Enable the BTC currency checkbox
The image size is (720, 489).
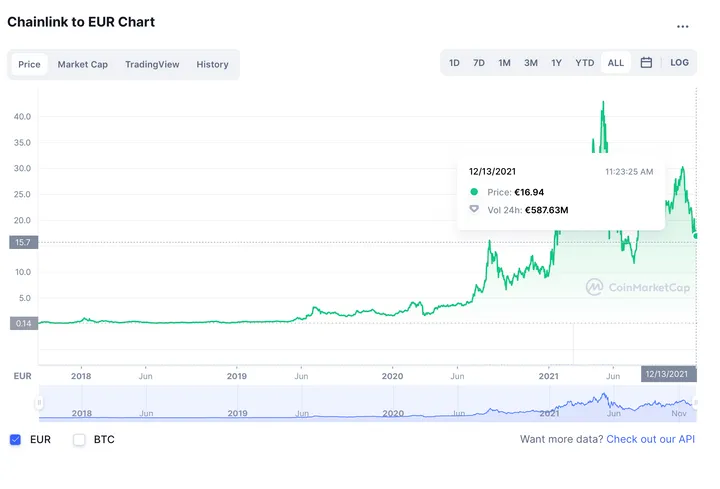tap(79, 439)
